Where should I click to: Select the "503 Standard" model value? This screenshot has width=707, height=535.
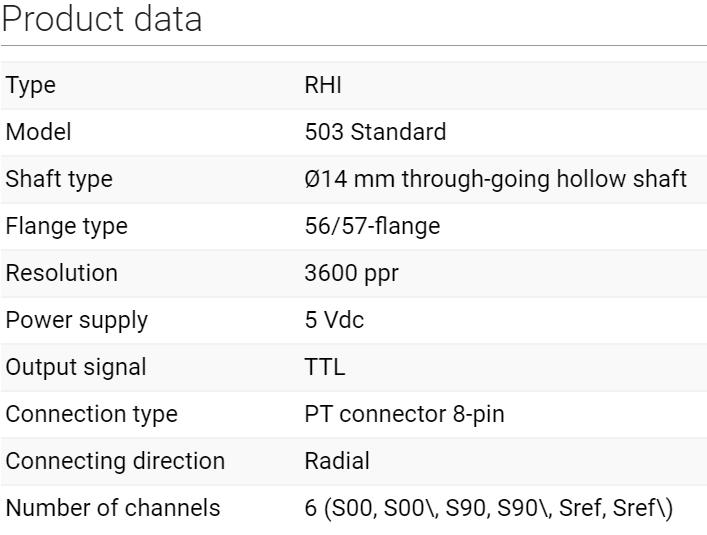coord(375,132)
